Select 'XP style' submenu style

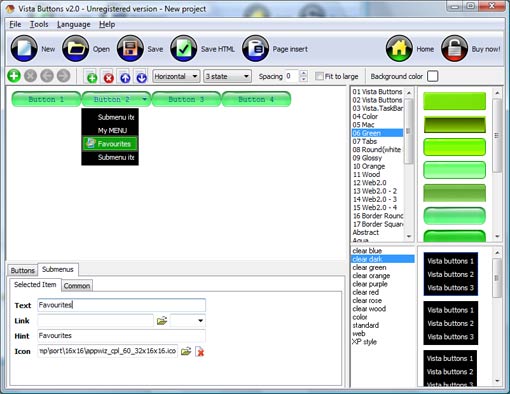[x=383, y=342]
